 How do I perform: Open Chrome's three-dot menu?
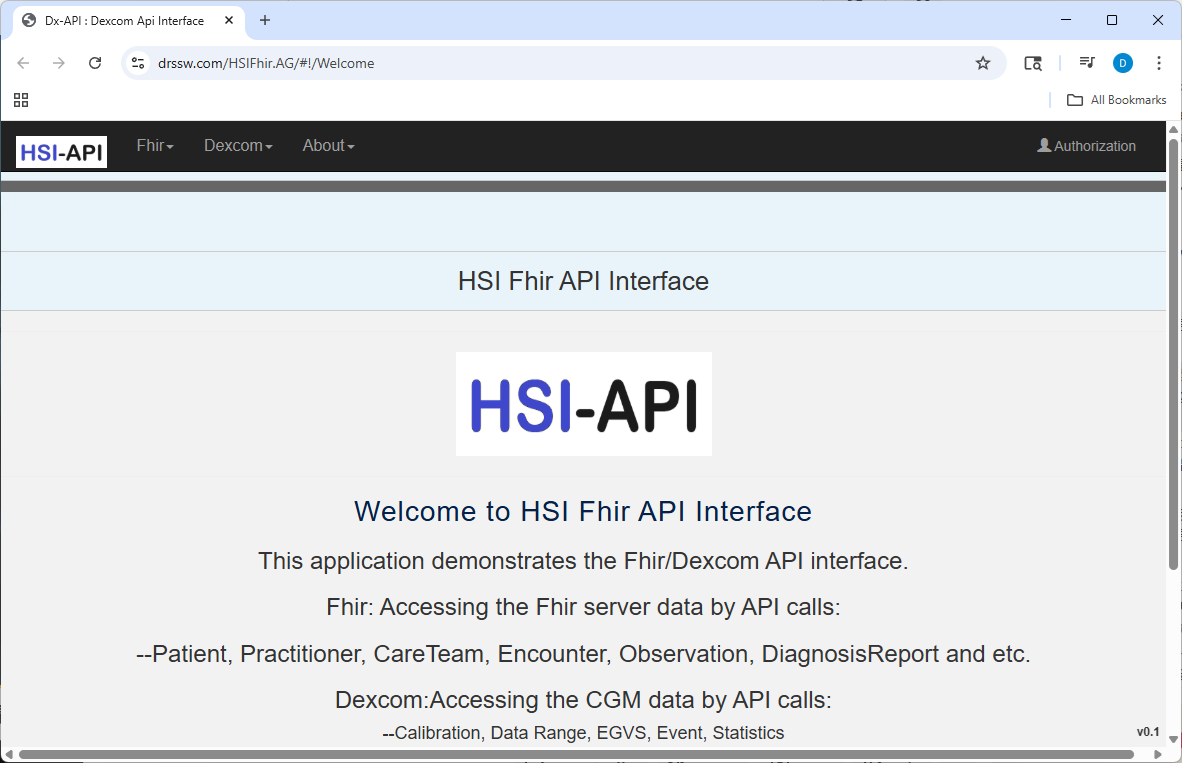1159,63
